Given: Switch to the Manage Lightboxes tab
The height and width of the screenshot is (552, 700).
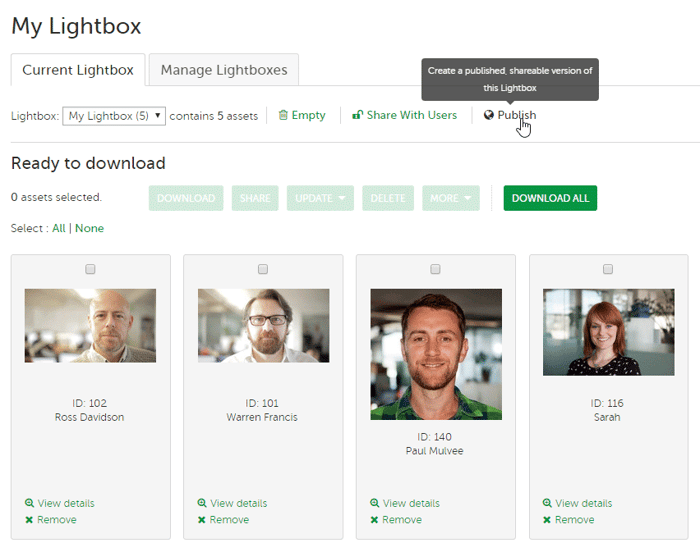Looking at the screenshot, I should [224, 70].
